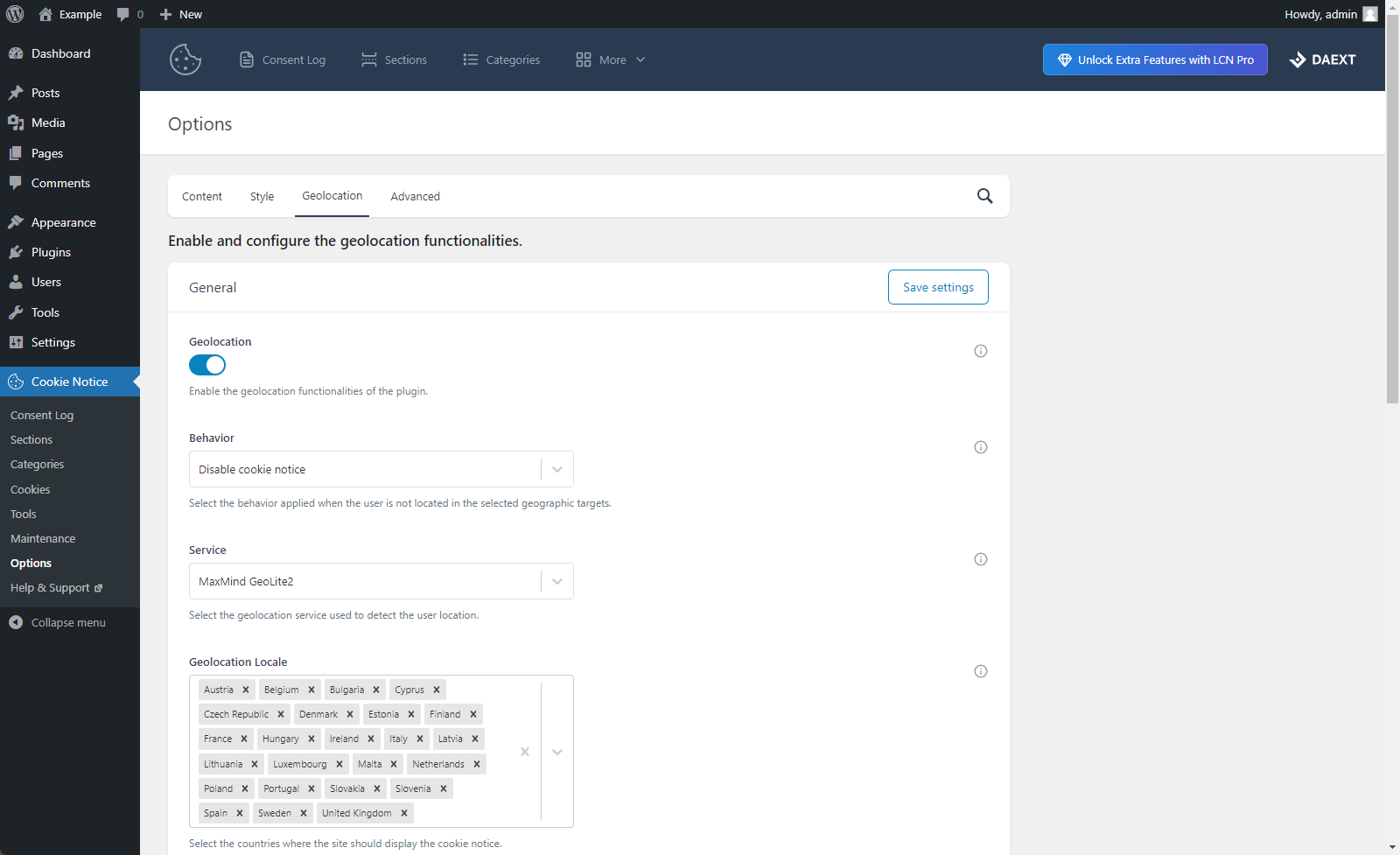Toggle the Geolocation switch off
1400x855 pixels.
(207, 365)
